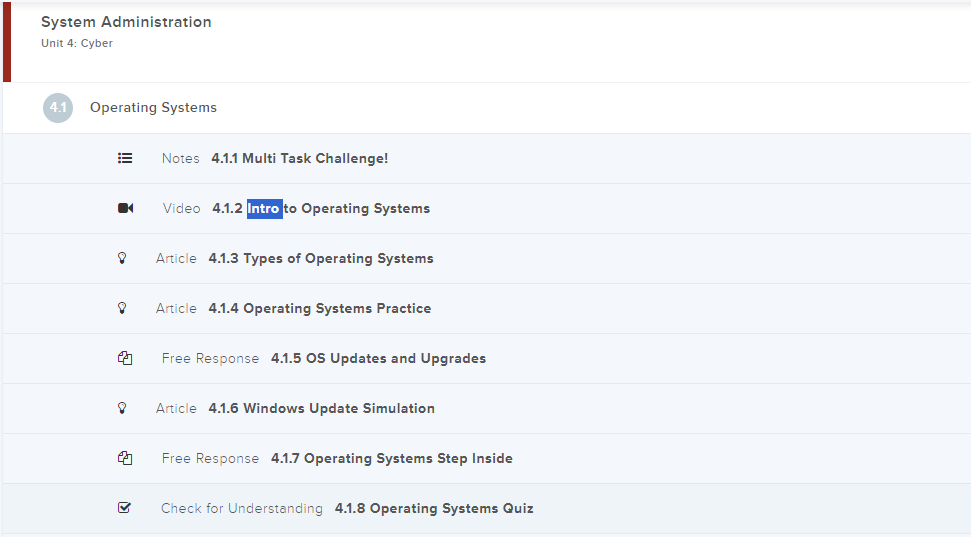The width and height of the screenshot is (971, 537).
Task: Click the System Administration module title
Action: coord(126,22)
